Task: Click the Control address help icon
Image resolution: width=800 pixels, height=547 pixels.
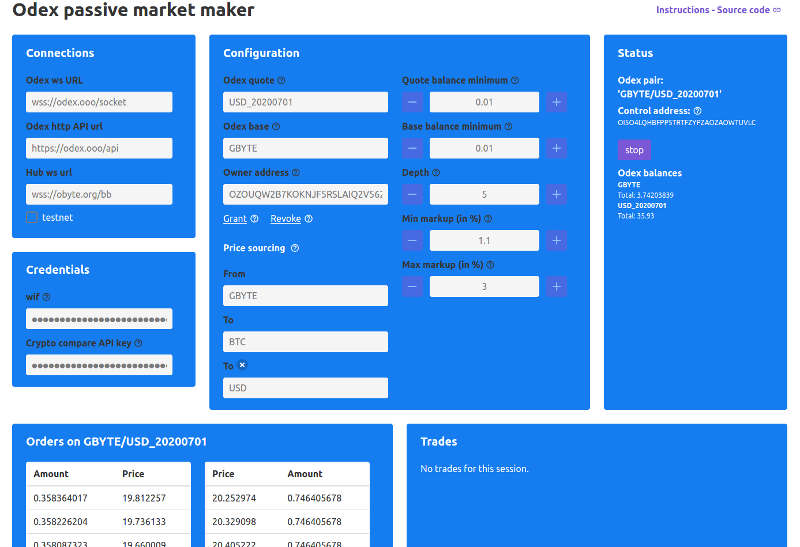Action: pyautogui.click(x=697, y=111)
